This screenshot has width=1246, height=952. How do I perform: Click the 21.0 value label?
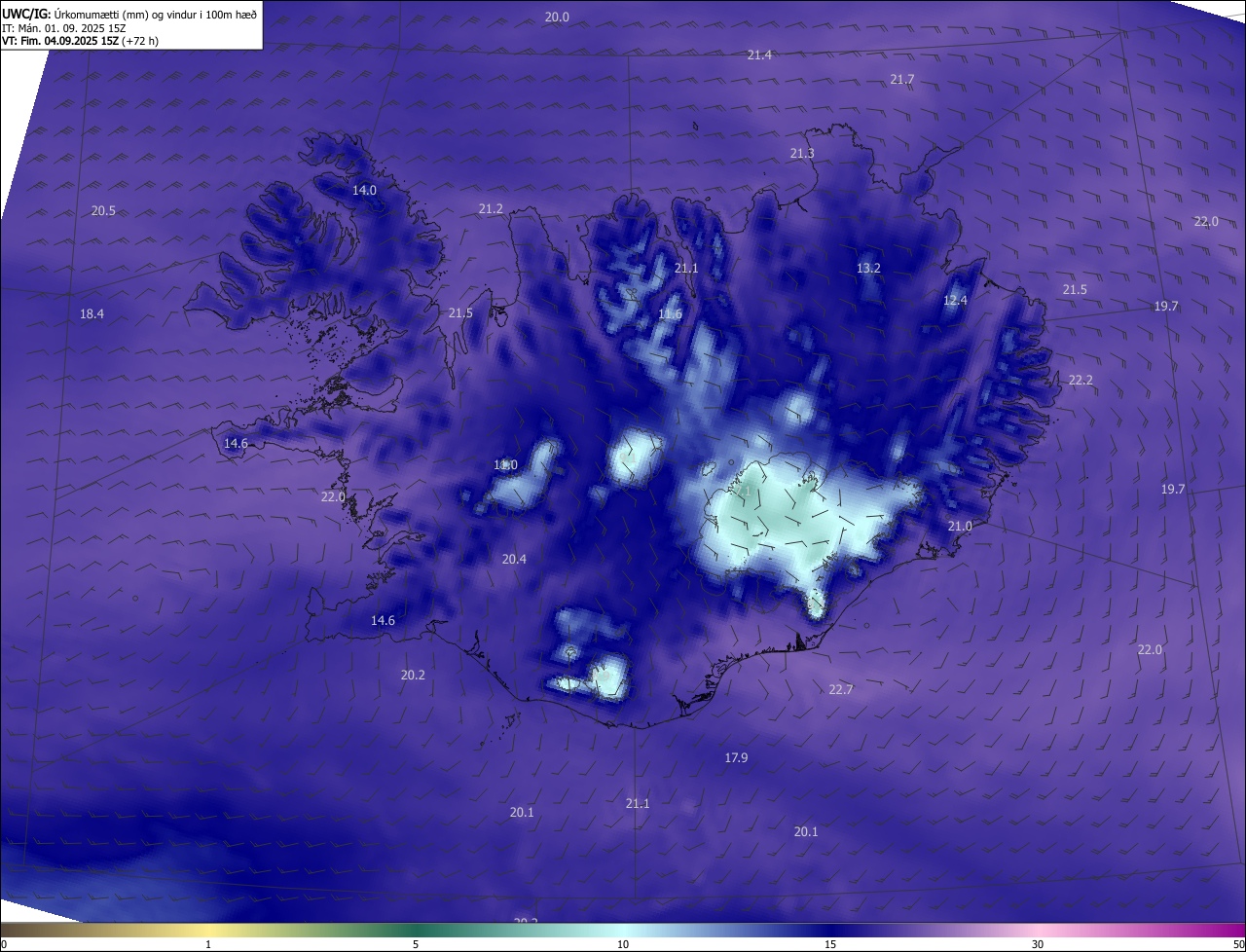[960, 526]
